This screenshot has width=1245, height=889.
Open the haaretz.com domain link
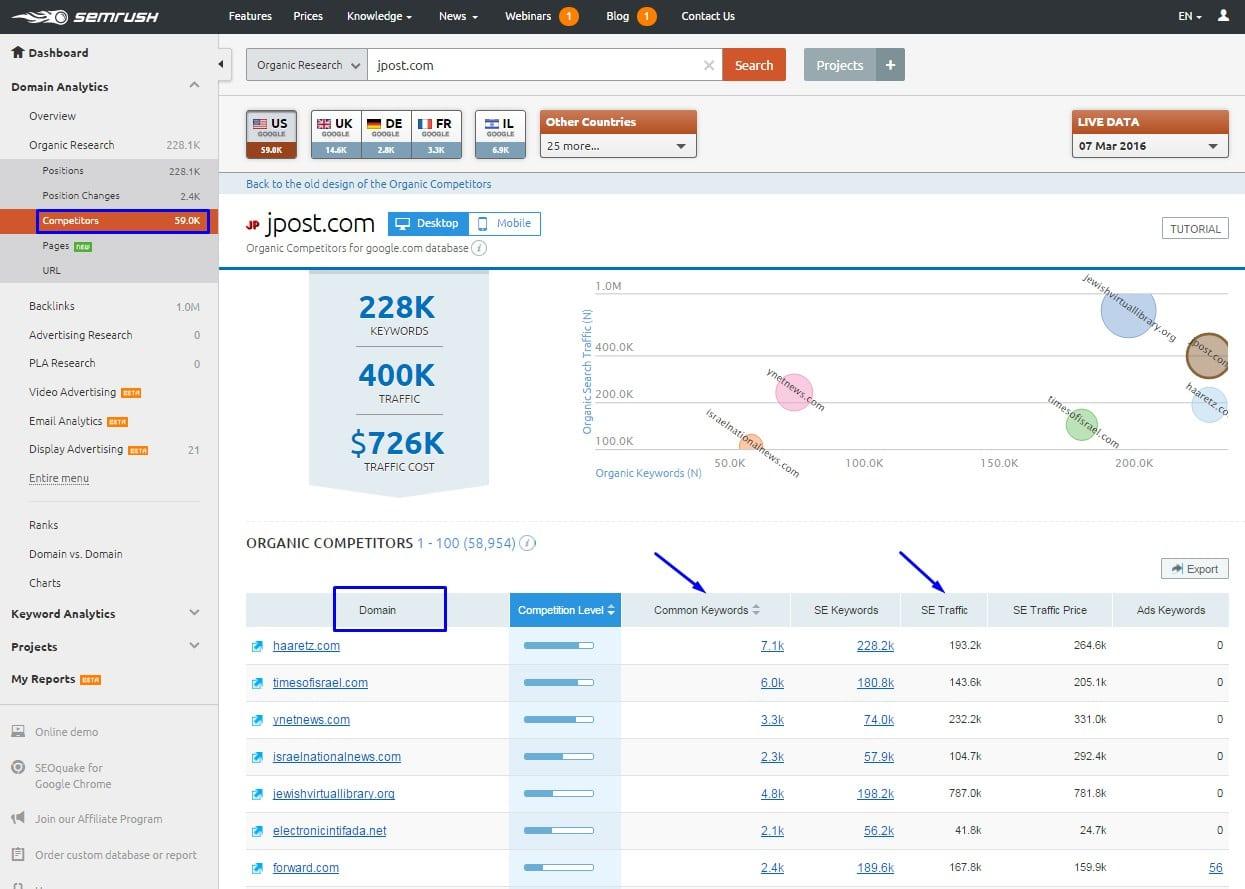(x=306, y=646)
